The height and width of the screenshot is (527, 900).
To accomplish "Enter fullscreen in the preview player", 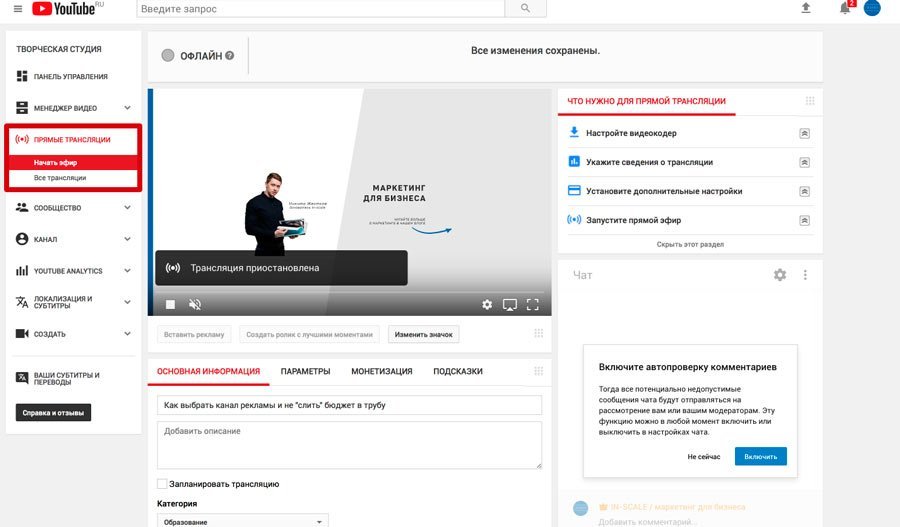I will click(x=533, y=304).
